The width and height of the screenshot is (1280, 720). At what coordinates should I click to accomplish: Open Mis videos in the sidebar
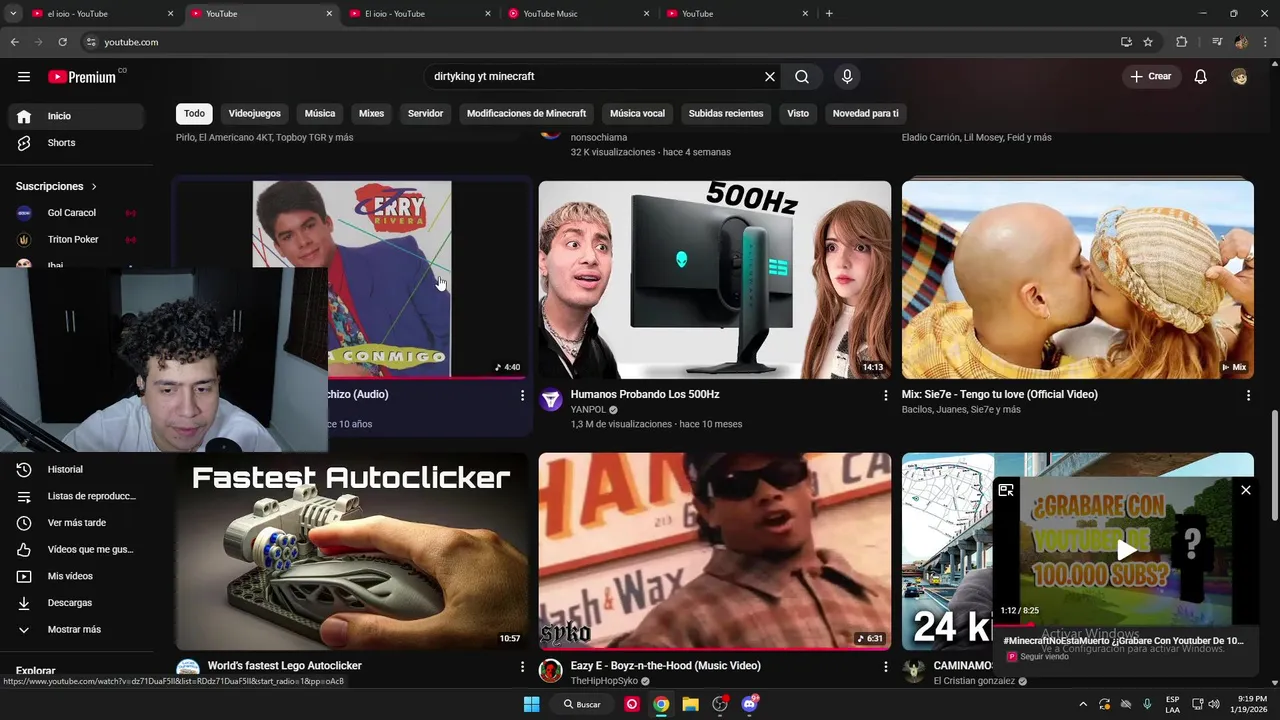(x=76, y=576)
